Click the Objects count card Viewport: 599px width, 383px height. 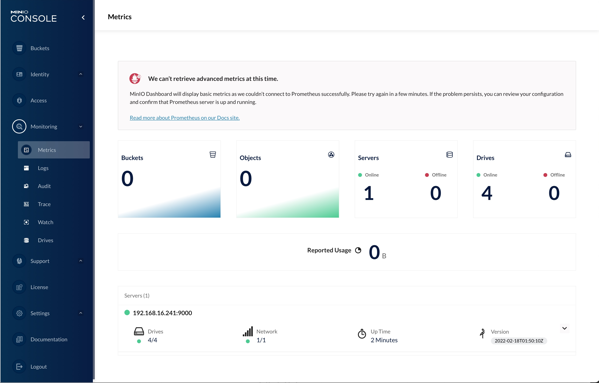(288, 179)
